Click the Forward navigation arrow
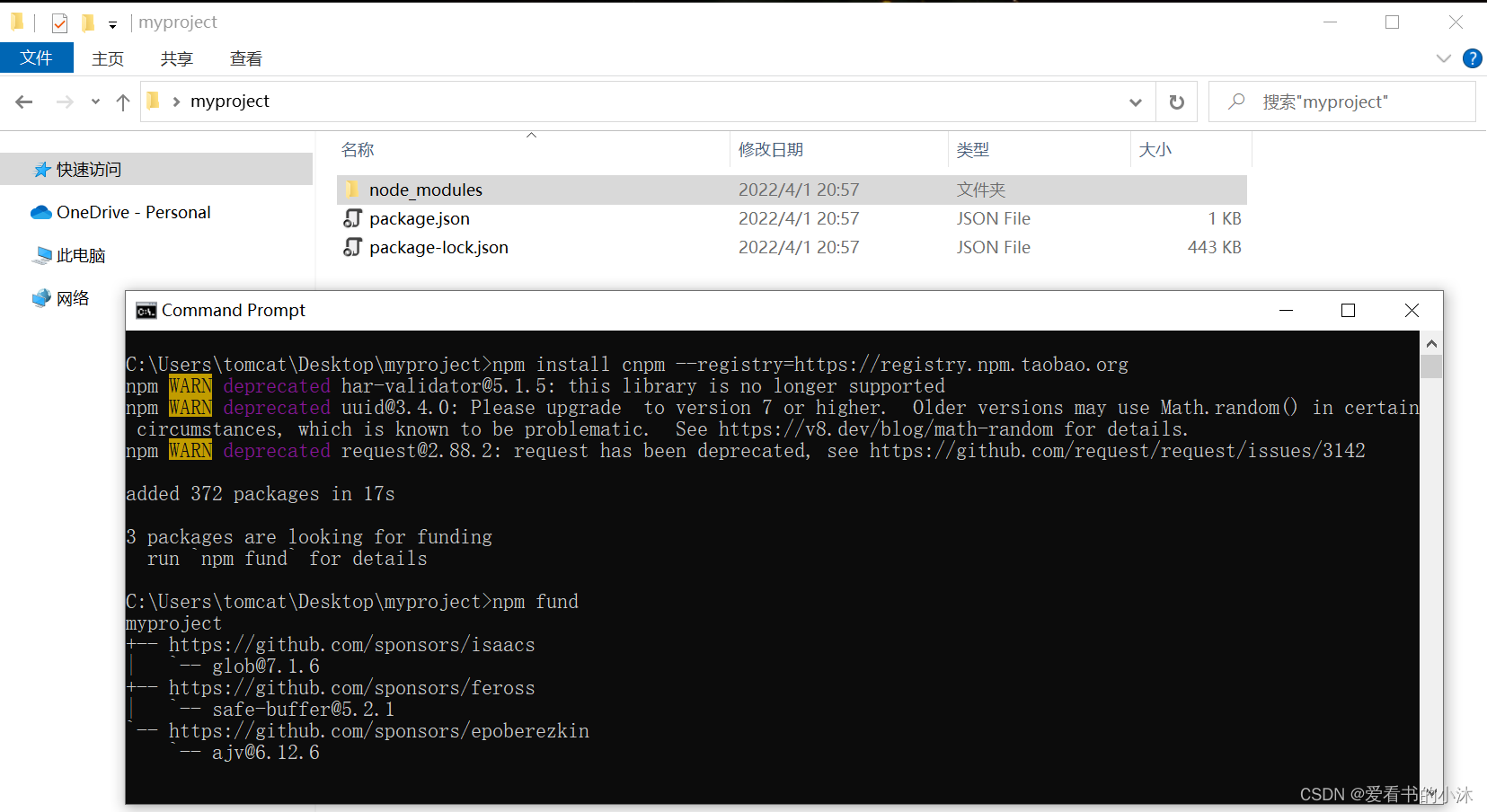The image size is (1487, 812). click(x=65, y=101)
